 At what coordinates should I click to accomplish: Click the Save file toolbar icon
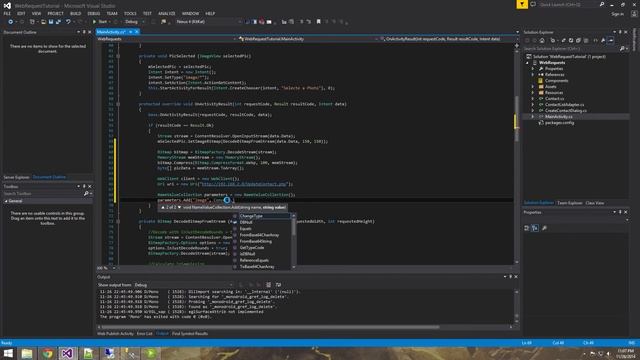pyautogui.click(x=51, y=22)
